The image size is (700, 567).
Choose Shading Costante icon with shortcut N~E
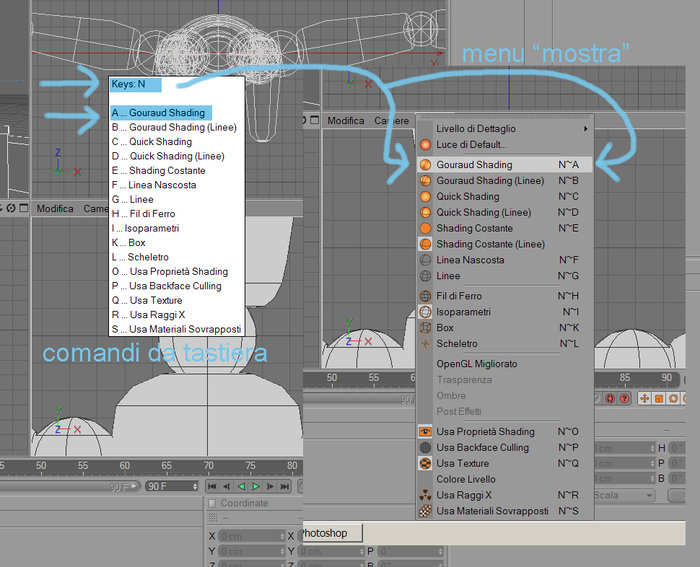click(425, 228)
